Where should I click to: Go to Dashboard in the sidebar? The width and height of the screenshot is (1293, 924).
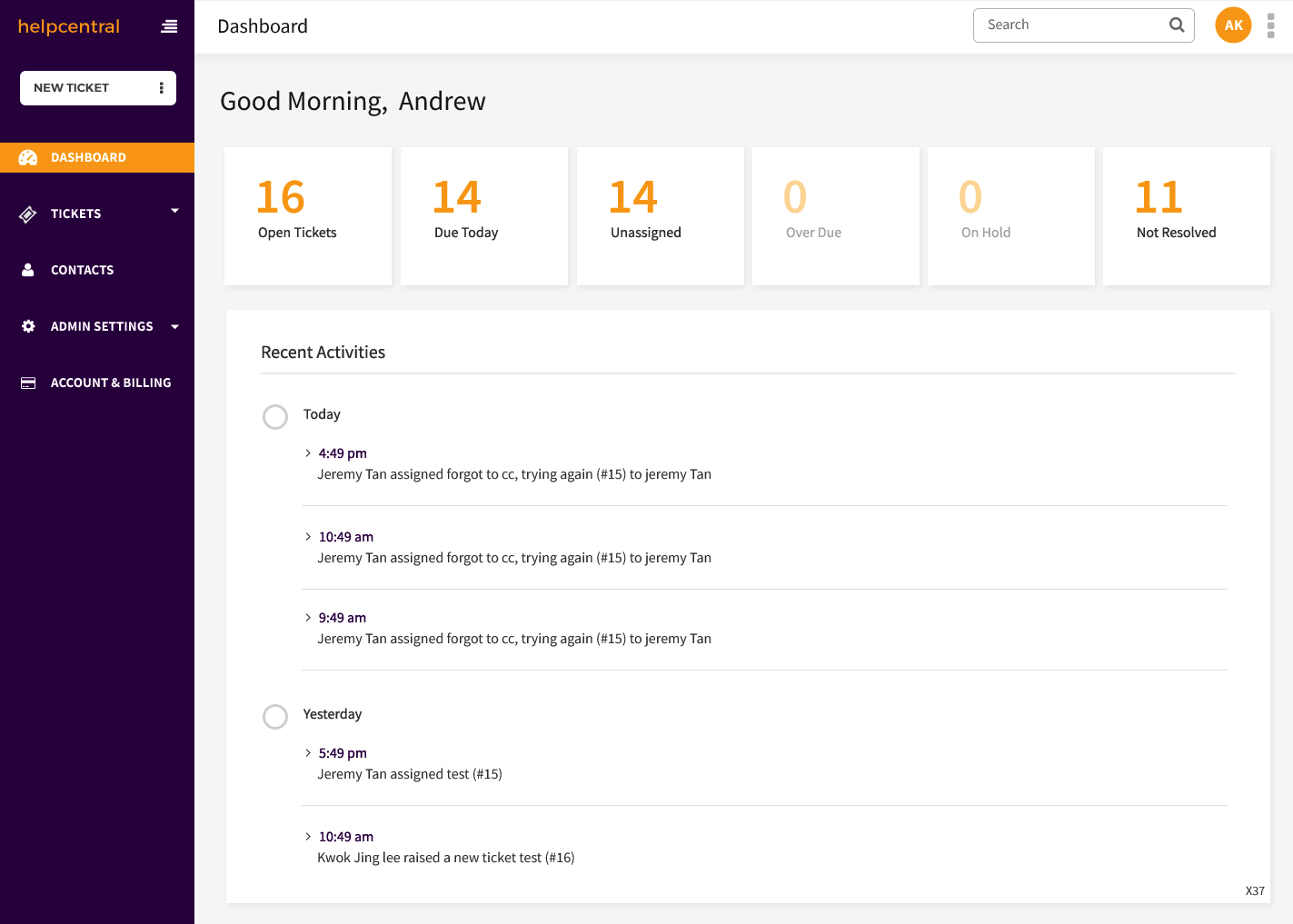click(x=88, y=157)
